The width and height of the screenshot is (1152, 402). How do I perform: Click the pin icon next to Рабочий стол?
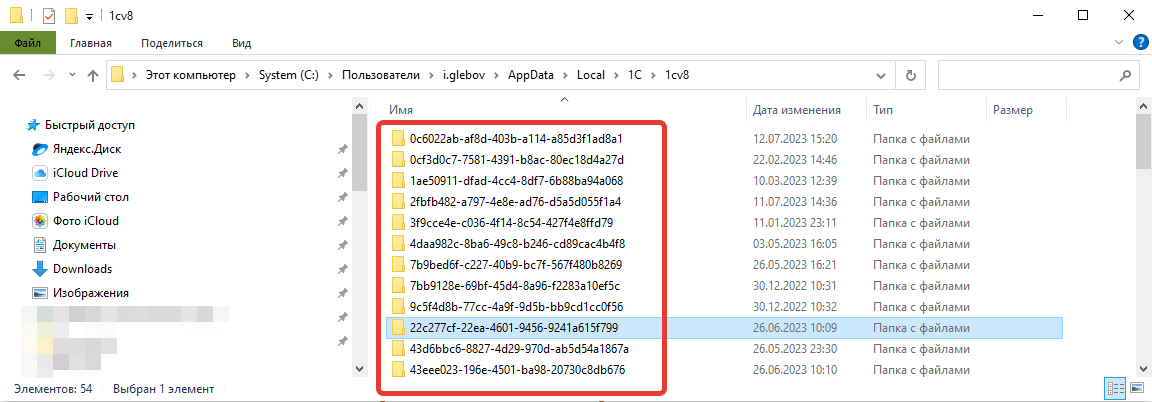click(342, 197)
